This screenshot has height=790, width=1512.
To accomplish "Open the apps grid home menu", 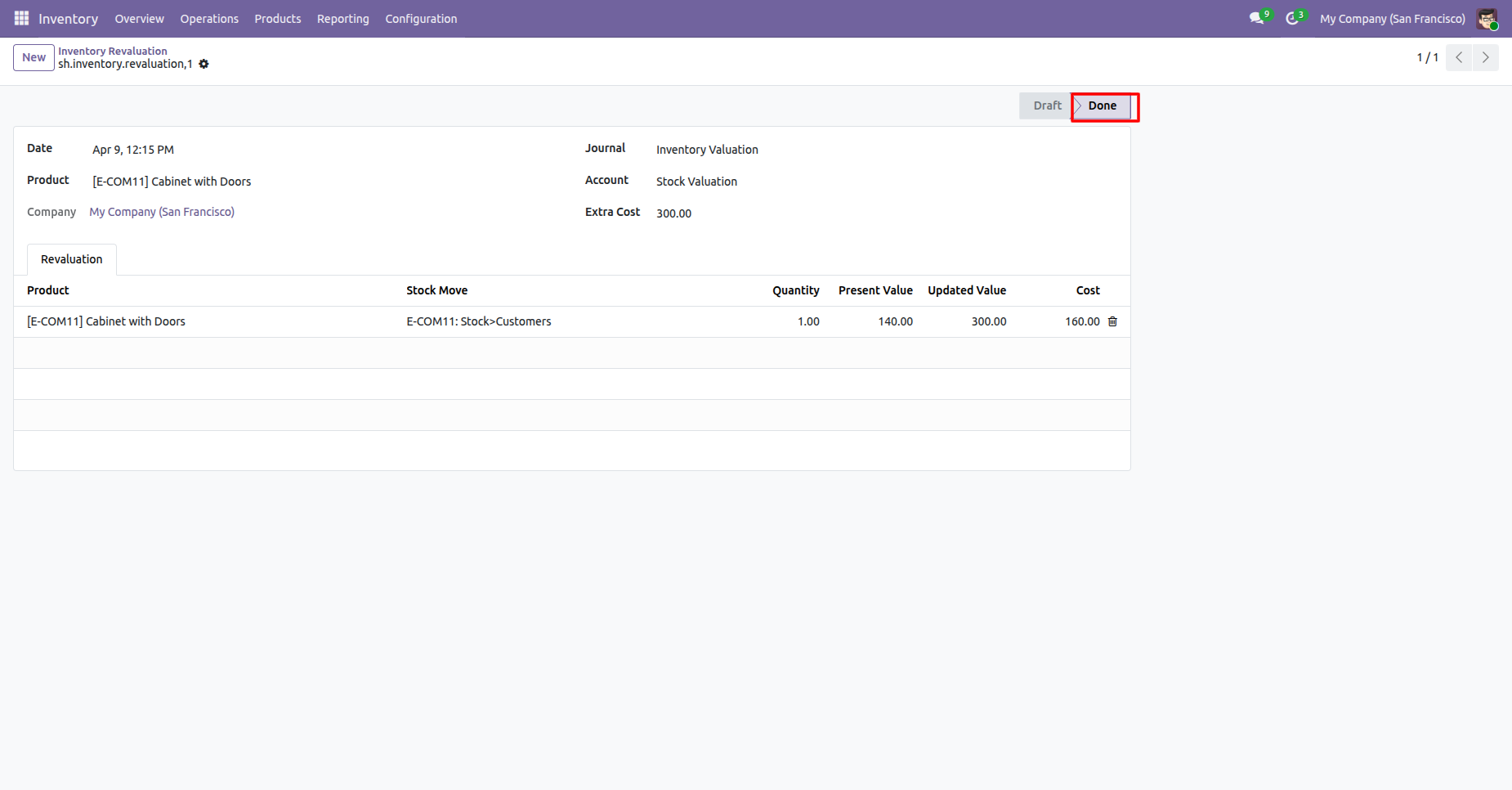I will click(21, 18).
